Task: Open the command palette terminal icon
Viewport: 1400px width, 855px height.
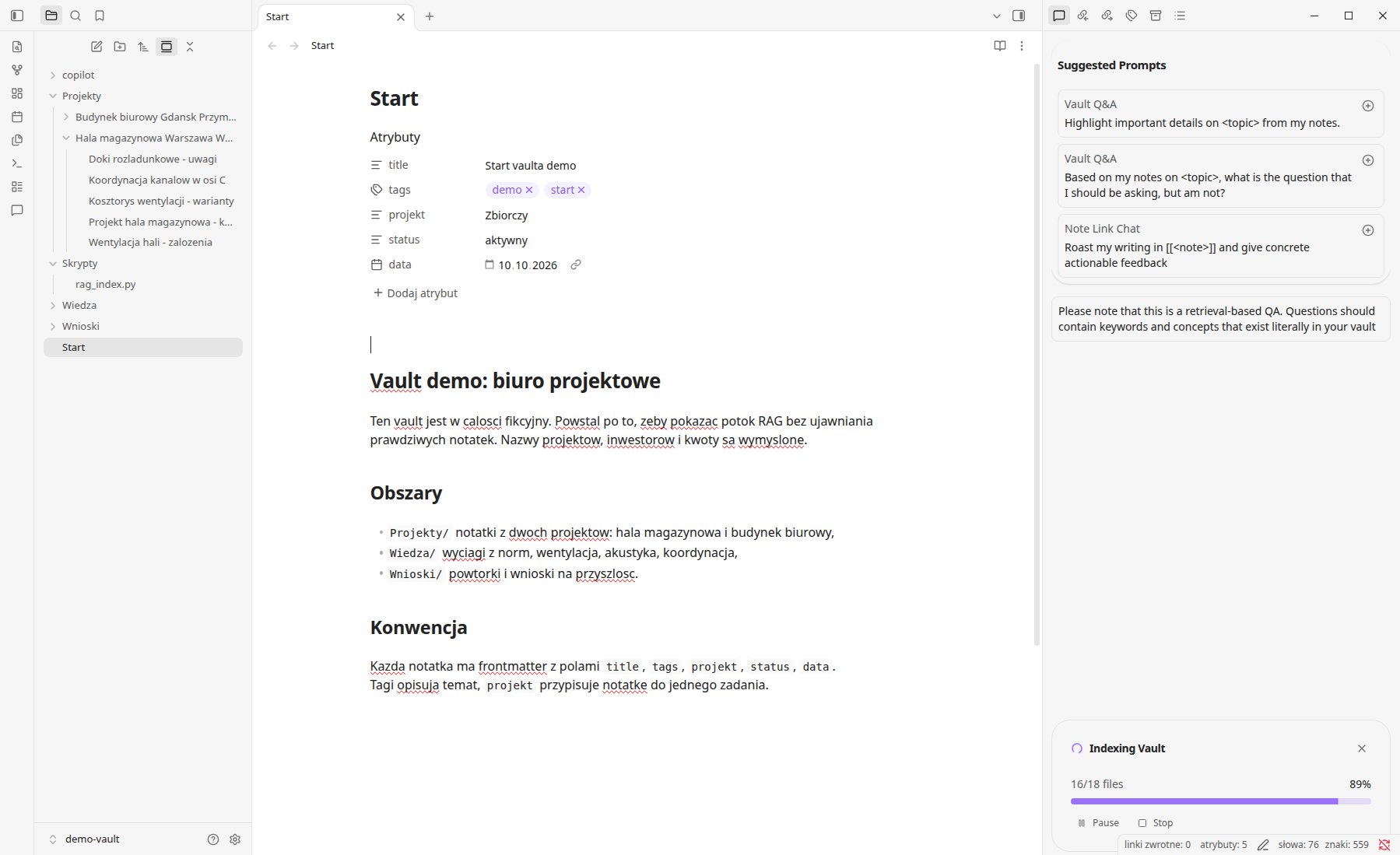Action: click(x=17, y=163)
